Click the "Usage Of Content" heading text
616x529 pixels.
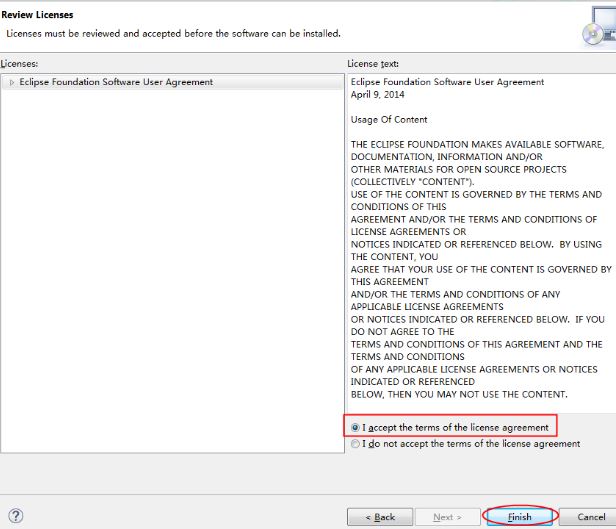point(389,119)
